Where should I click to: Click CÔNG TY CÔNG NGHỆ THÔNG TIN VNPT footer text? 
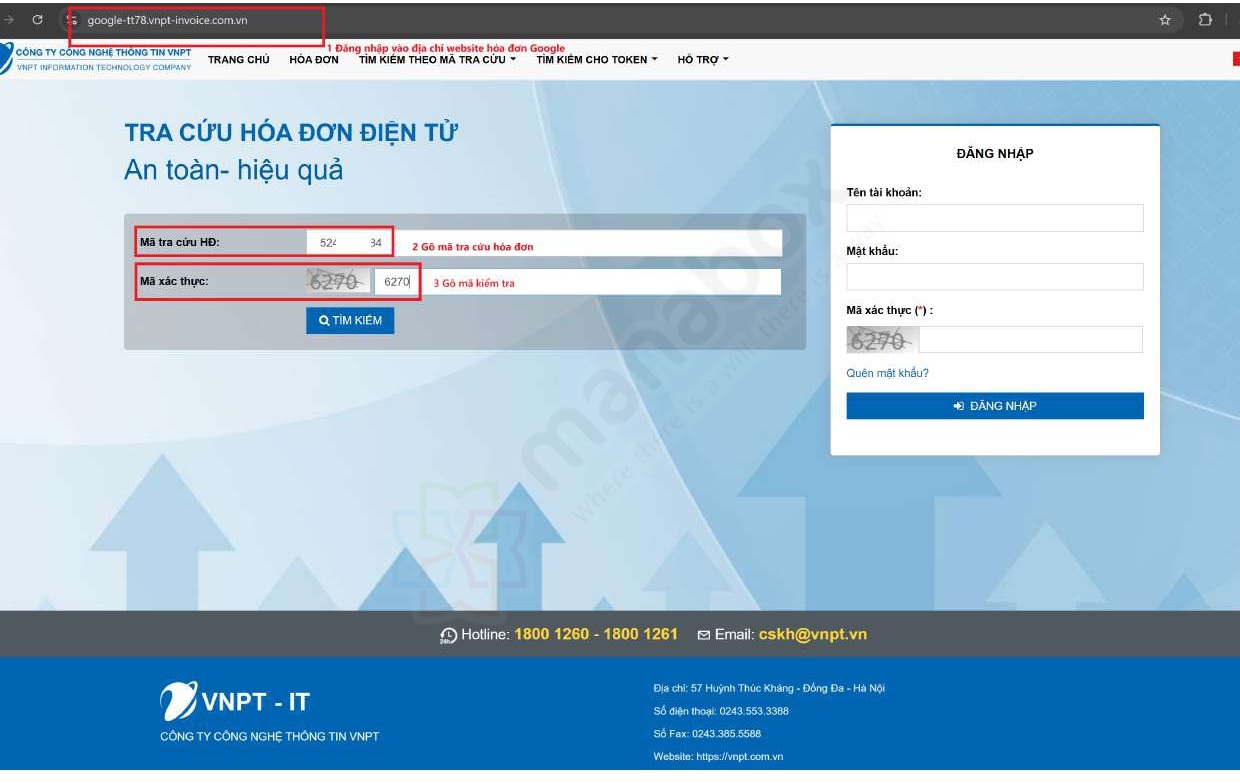[x=270, y=737]
